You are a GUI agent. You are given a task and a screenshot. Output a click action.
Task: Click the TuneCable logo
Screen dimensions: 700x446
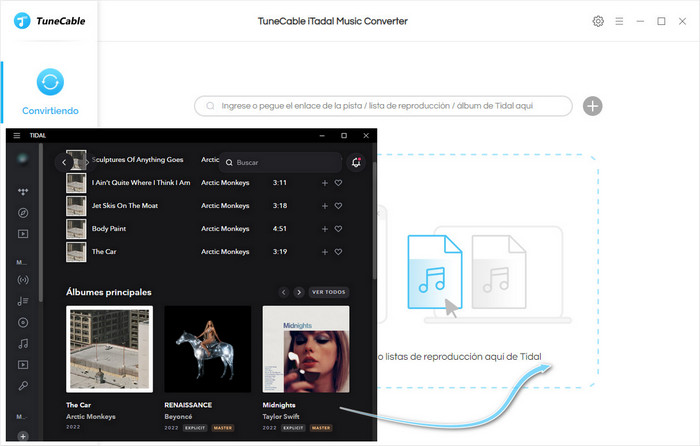pyautogui.click(x=49, y=21)
